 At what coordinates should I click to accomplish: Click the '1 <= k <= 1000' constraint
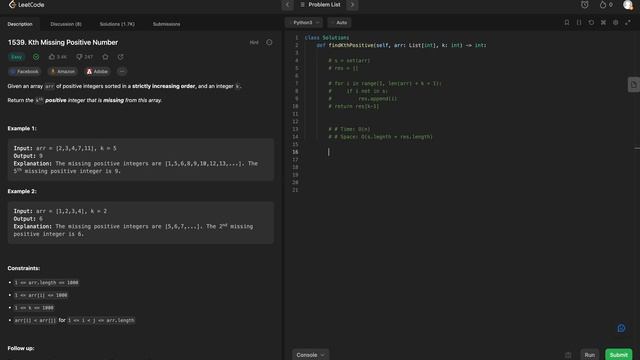pyautogui.click(x=34, y=308)
